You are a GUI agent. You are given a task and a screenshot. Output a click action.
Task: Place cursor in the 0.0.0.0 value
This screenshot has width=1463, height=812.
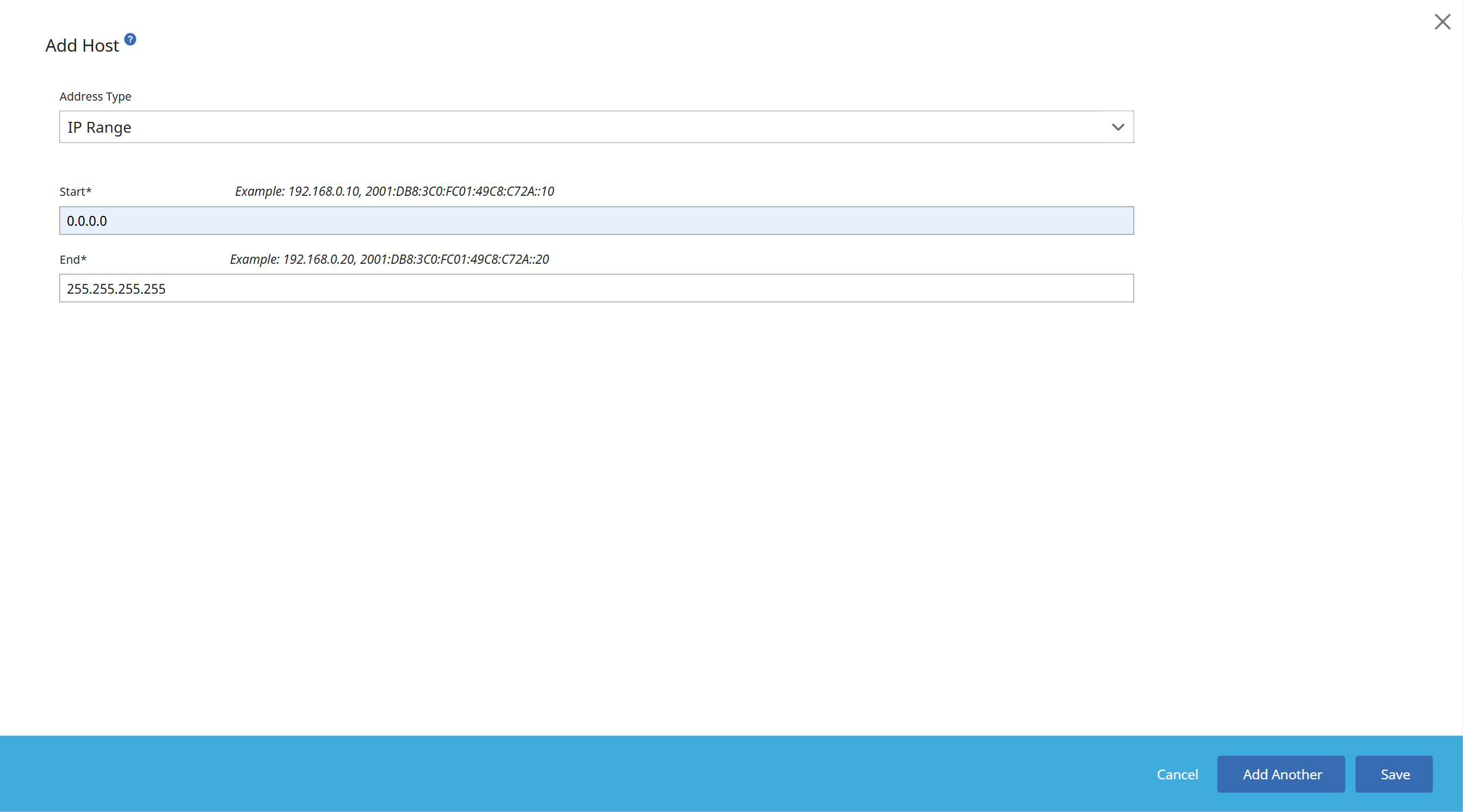(x=87, y=221)
